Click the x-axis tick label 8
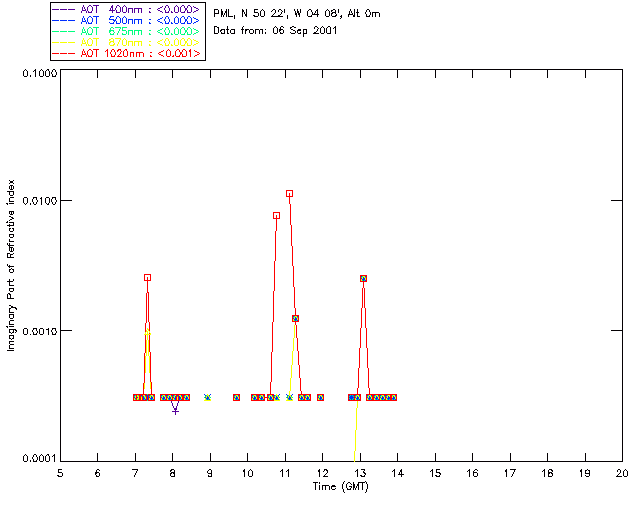Screen dimensions: 640x512 point(173,473)
